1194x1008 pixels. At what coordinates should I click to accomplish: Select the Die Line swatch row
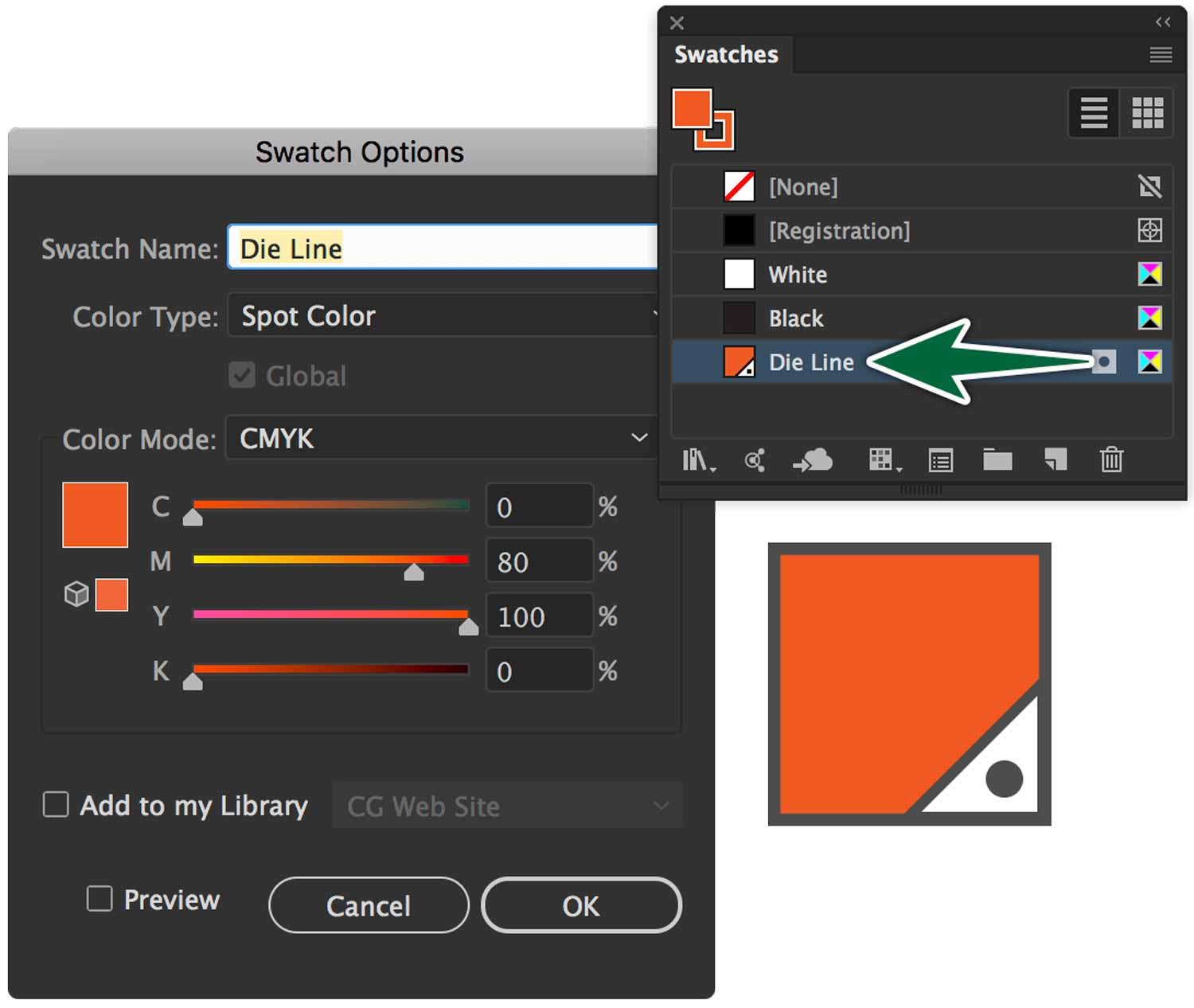(x=921, y=362)
